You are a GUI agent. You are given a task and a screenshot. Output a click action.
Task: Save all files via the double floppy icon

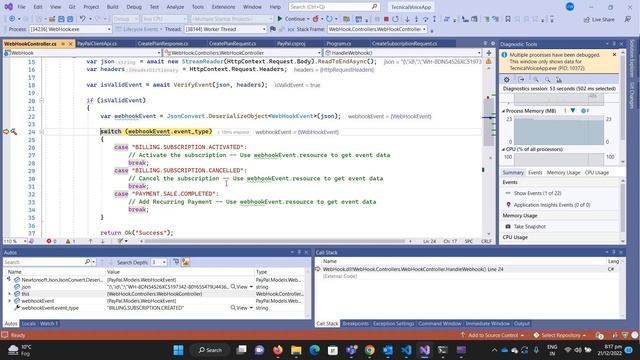(x=70, y=19)
